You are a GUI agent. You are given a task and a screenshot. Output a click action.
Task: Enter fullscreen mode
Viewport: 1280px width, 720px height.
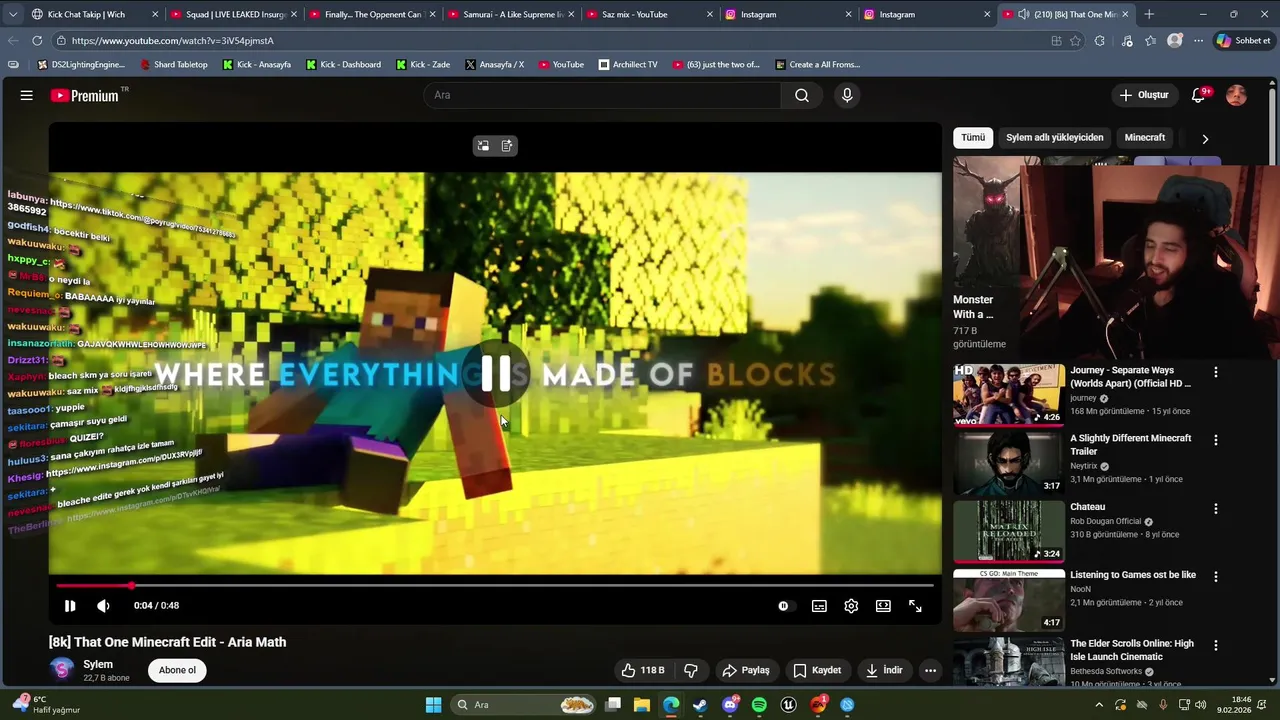click(915, 606)
